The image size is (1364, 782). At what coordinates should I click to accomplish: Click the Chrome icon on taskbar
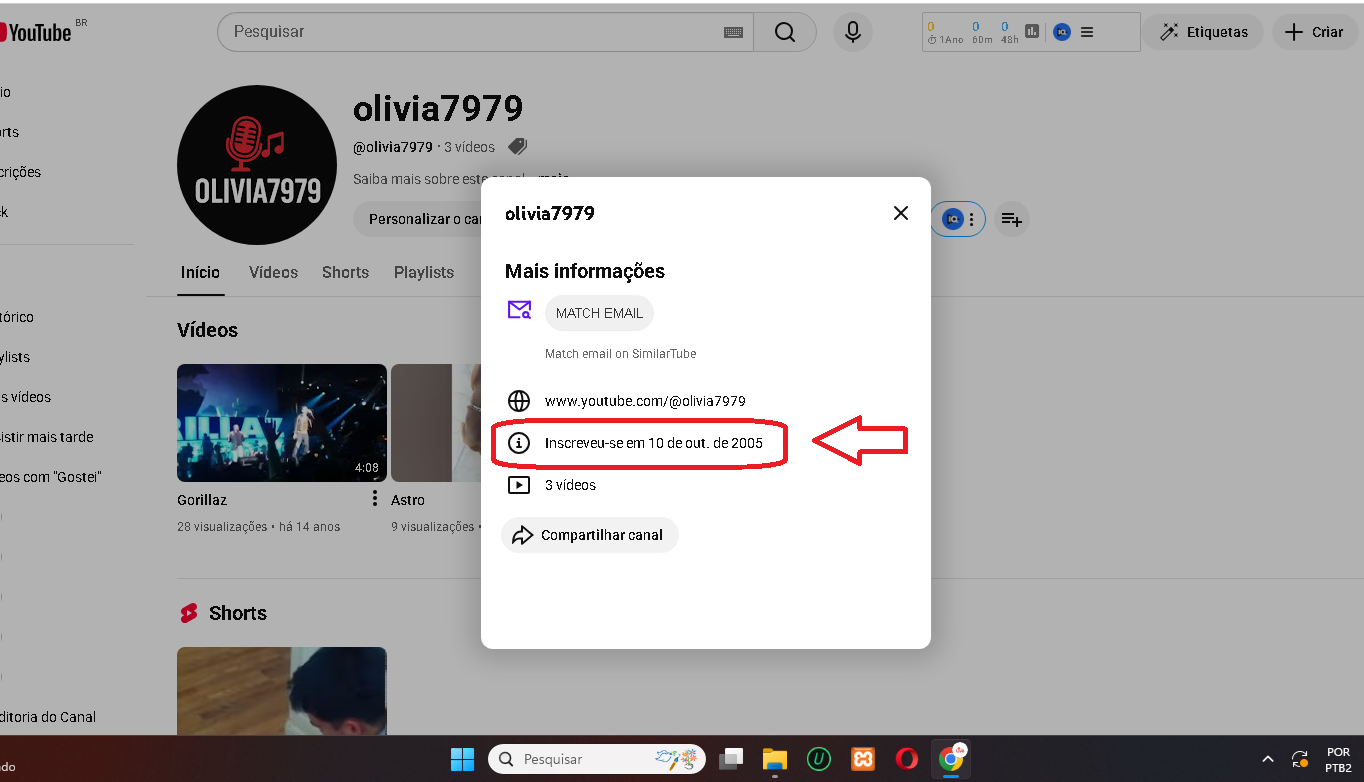(951, 759)
